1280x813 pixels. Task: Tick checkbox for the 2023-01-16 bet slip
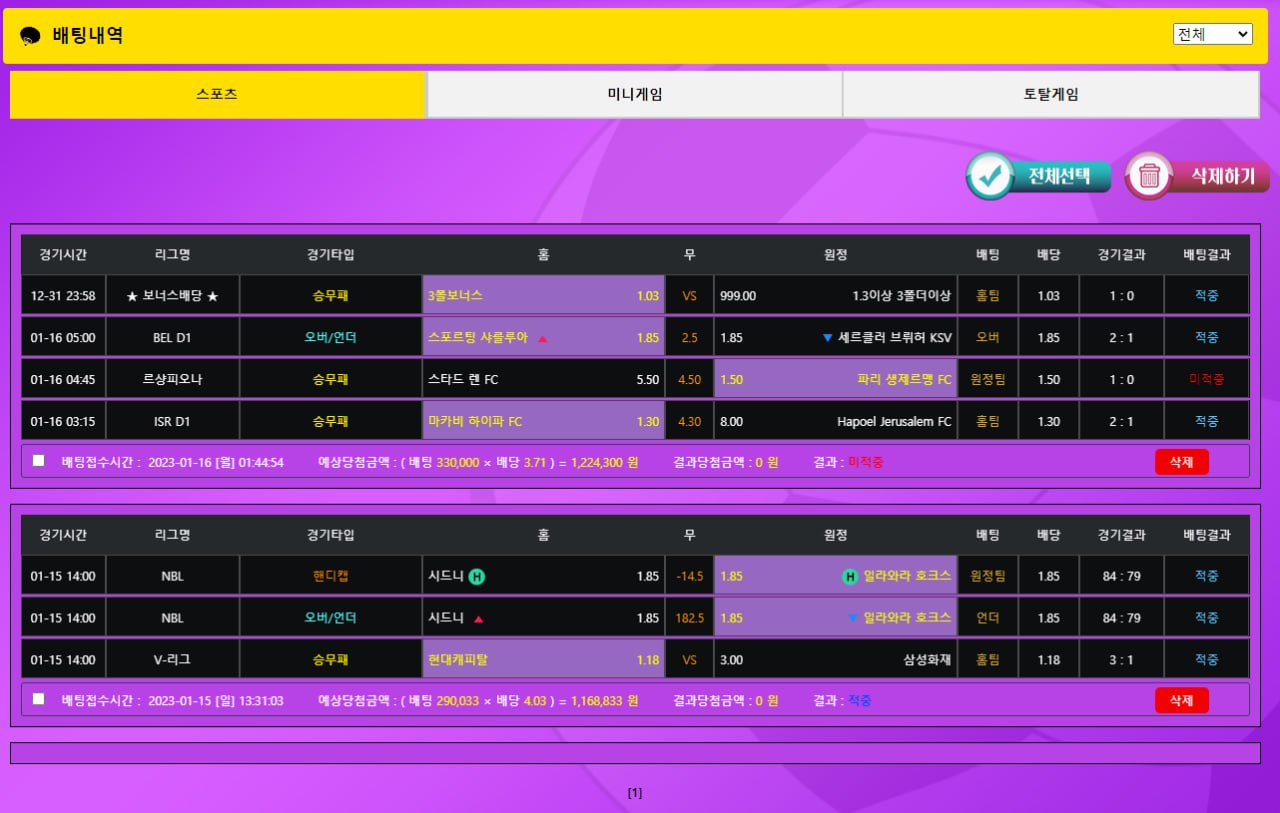[38, 461]
